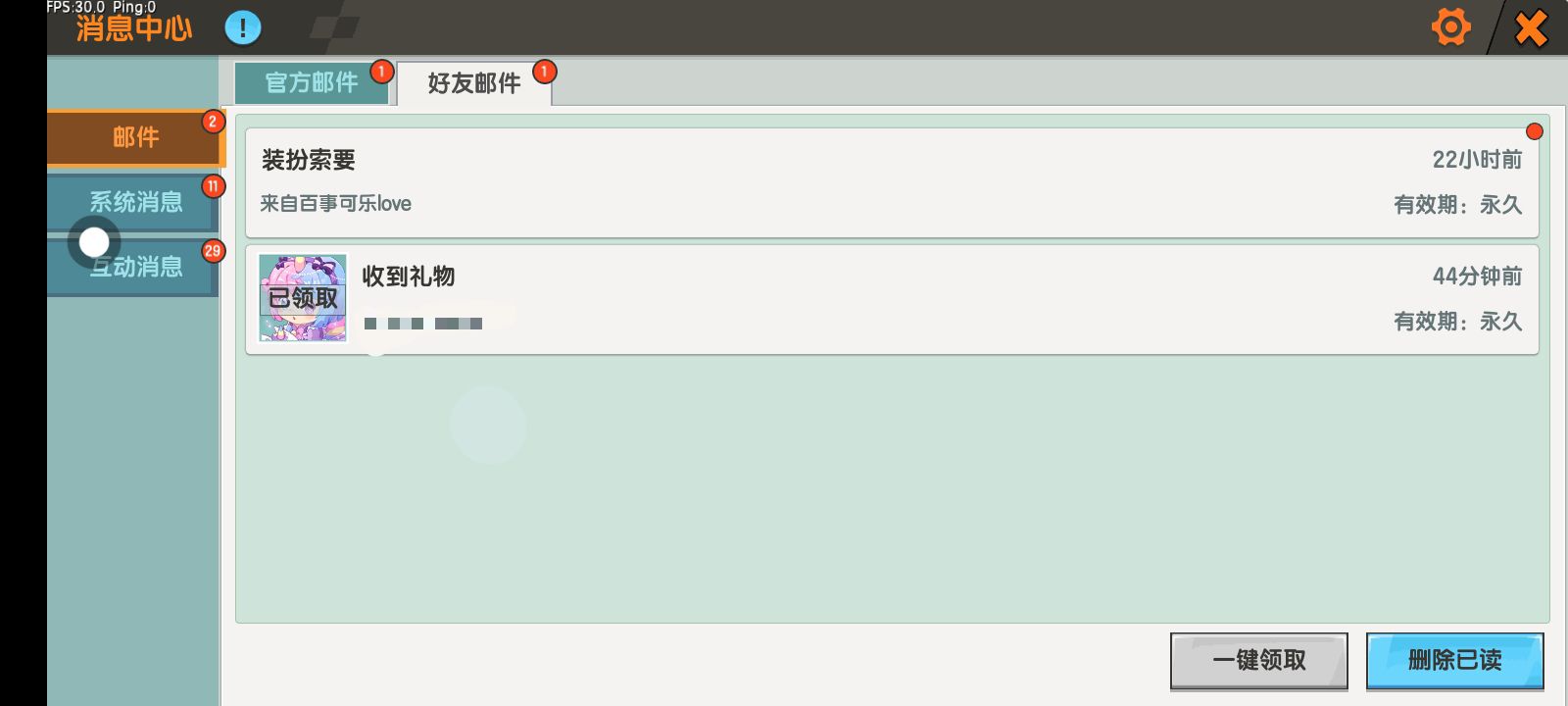The image size is (1568, 706).
Task: Open the received gift avatar thumbnail
Action: pyautogui.click(x=303, y=298)
